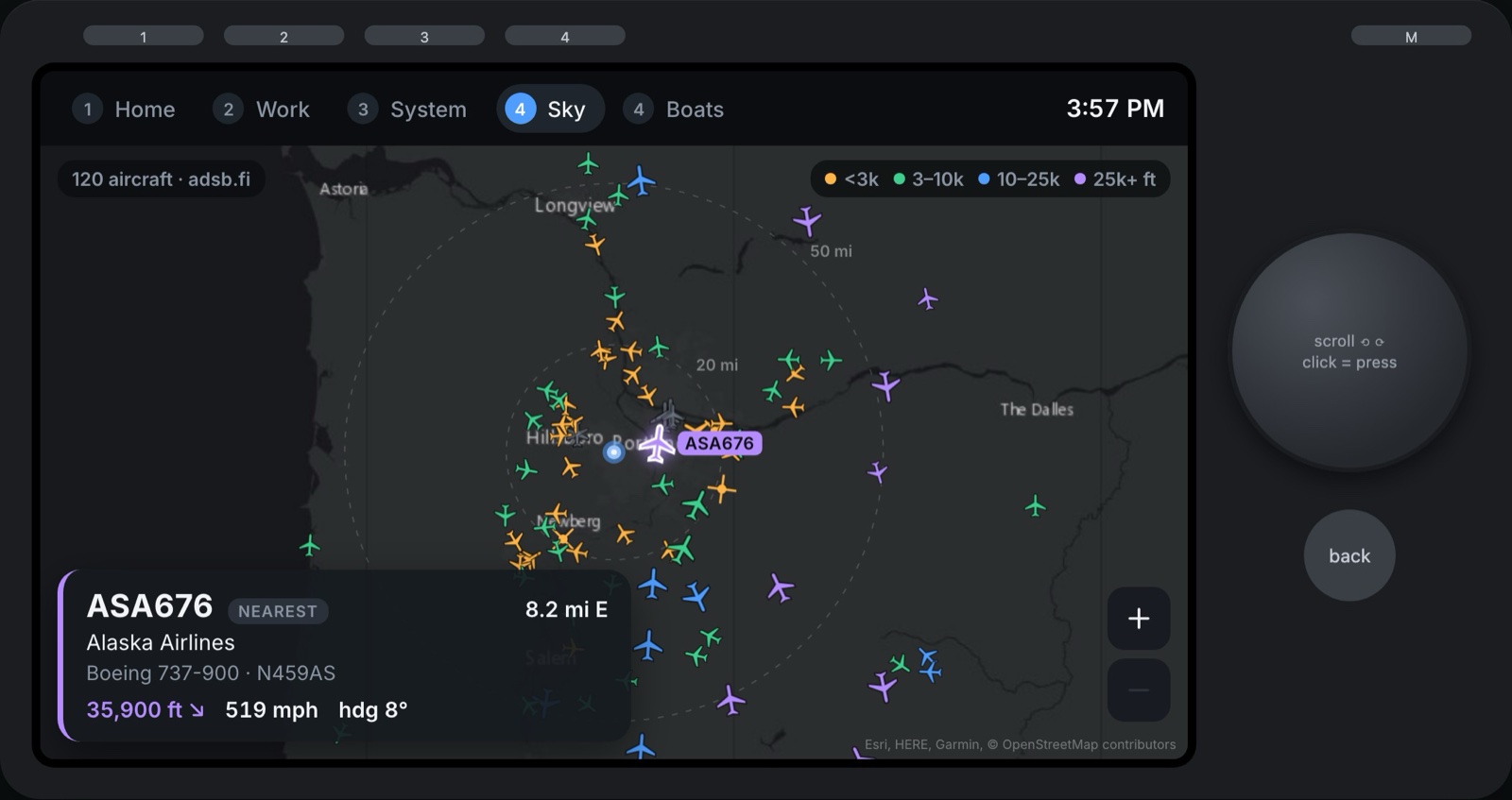
Task: Select purple aircraft on river east of Portland
Action: coord(885,385)
